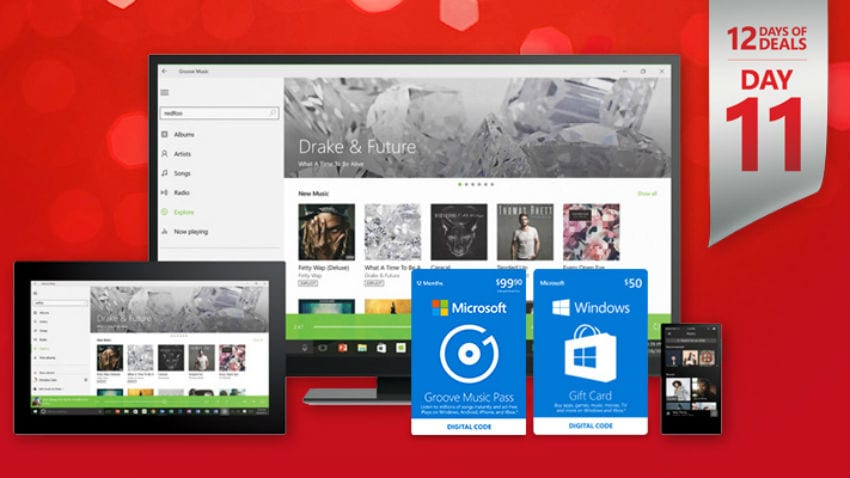Open File Explorer from the monitor taskbar
This screenshot has height=478, width=850.
[x=362, y=347]
